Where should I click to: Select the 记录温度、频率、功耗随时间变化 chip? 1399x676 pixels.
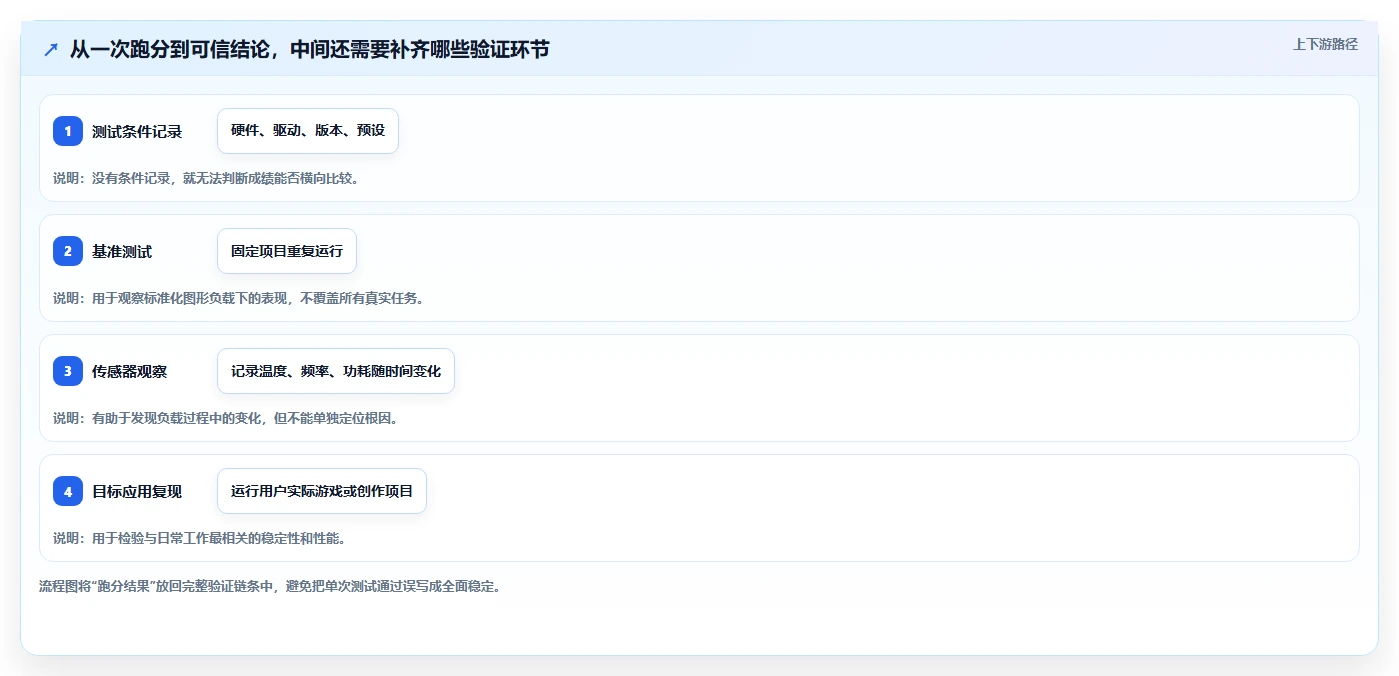[336, 371]
